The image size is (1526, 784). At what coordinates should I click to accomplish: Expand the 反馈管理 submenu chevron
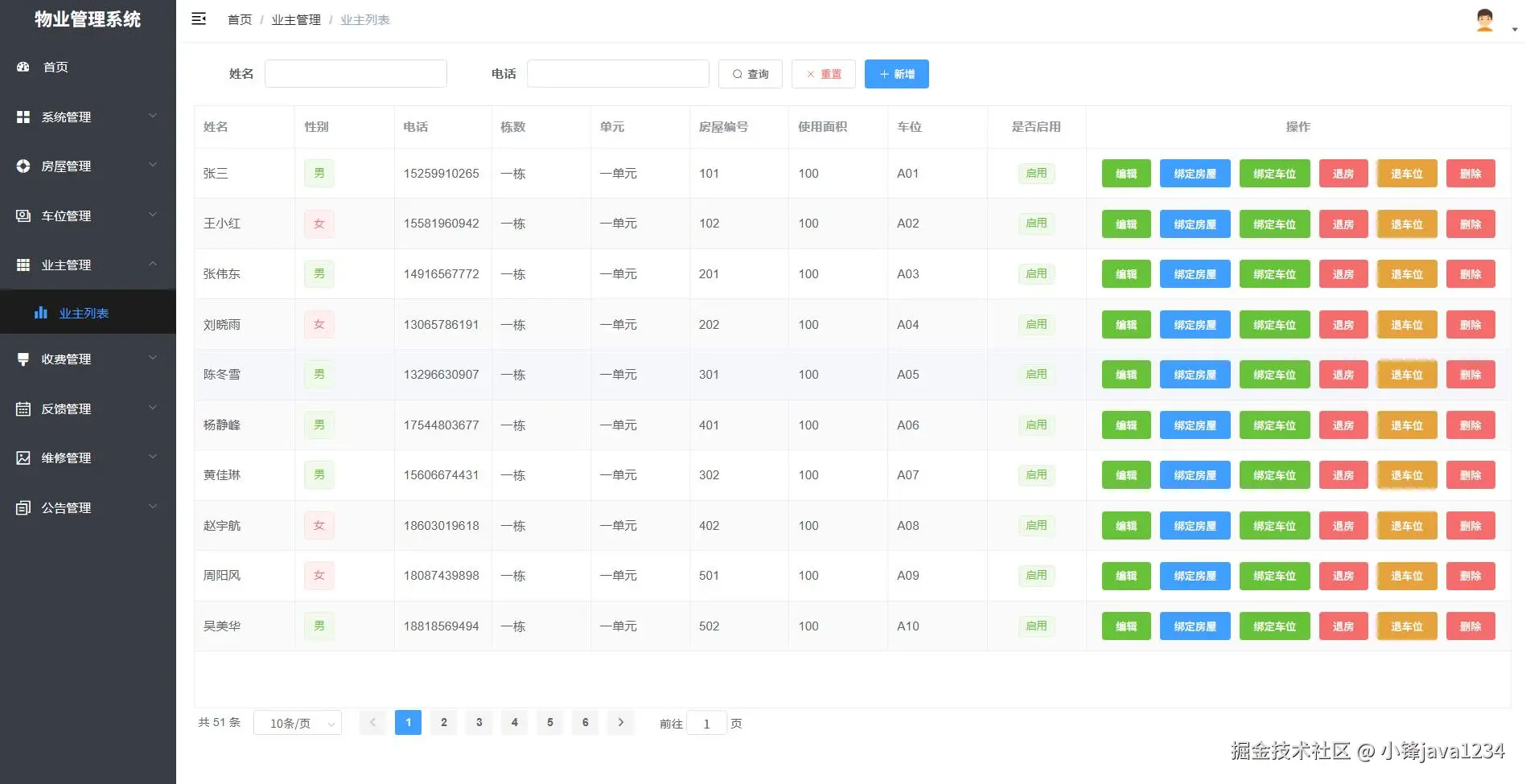[x=153, y=408]
